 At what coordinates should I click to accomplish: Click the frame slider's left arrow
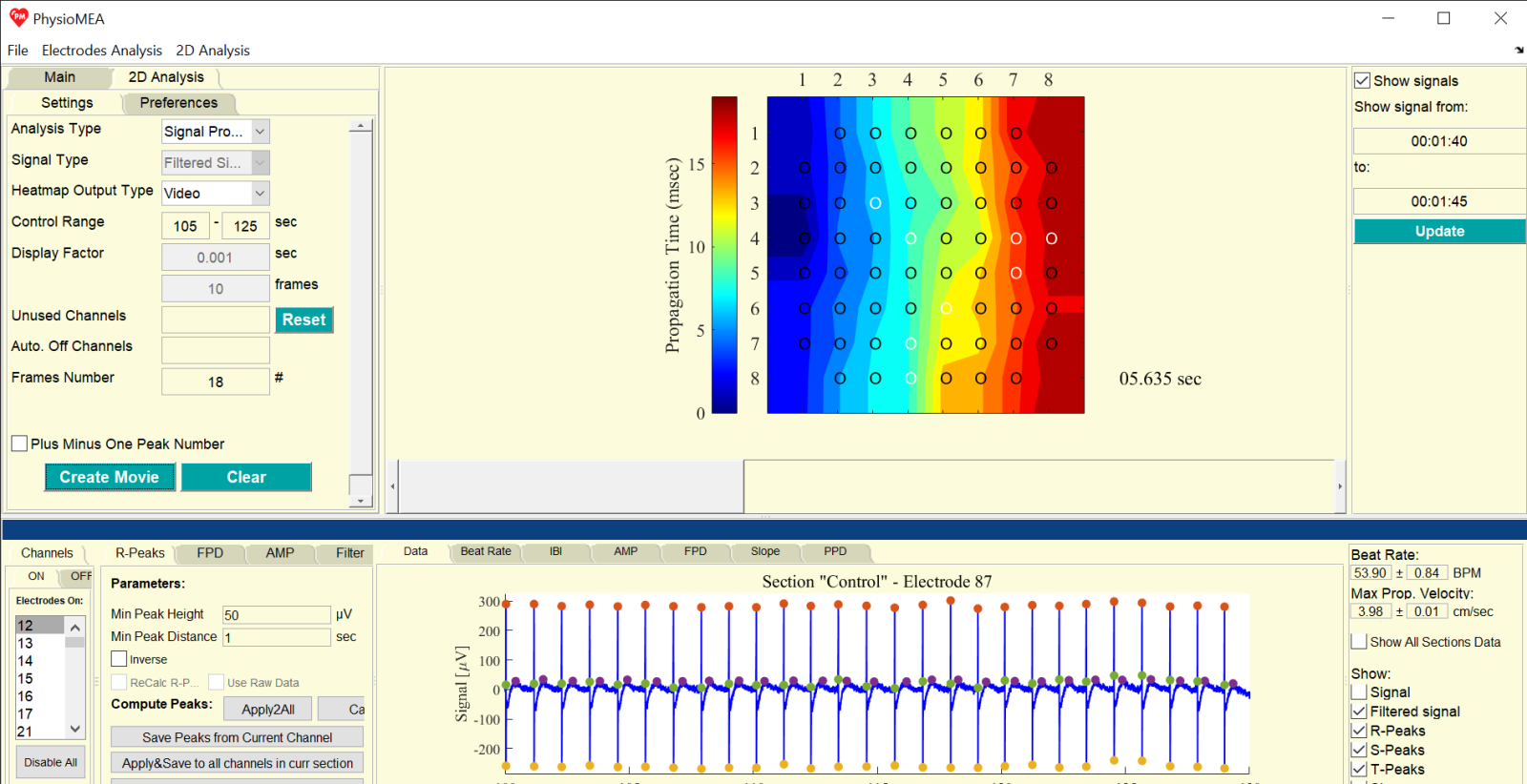click(392, 486)
